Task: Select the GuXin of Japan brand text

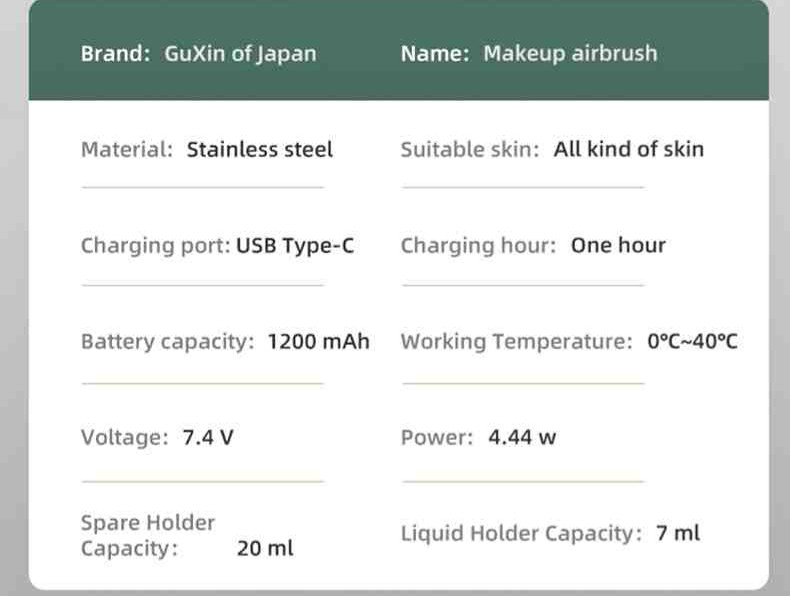Action: pos(240,54)
